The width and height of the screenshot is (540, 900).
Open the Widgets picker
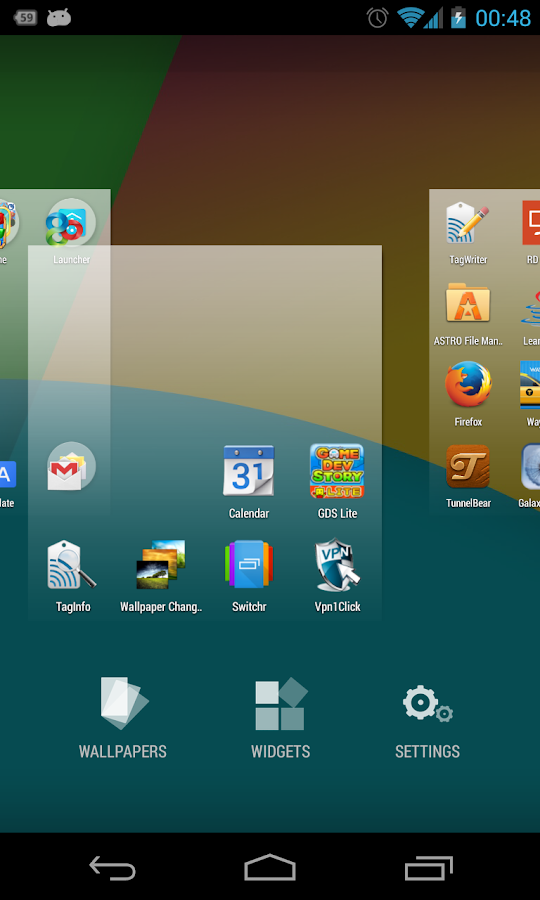280,719
